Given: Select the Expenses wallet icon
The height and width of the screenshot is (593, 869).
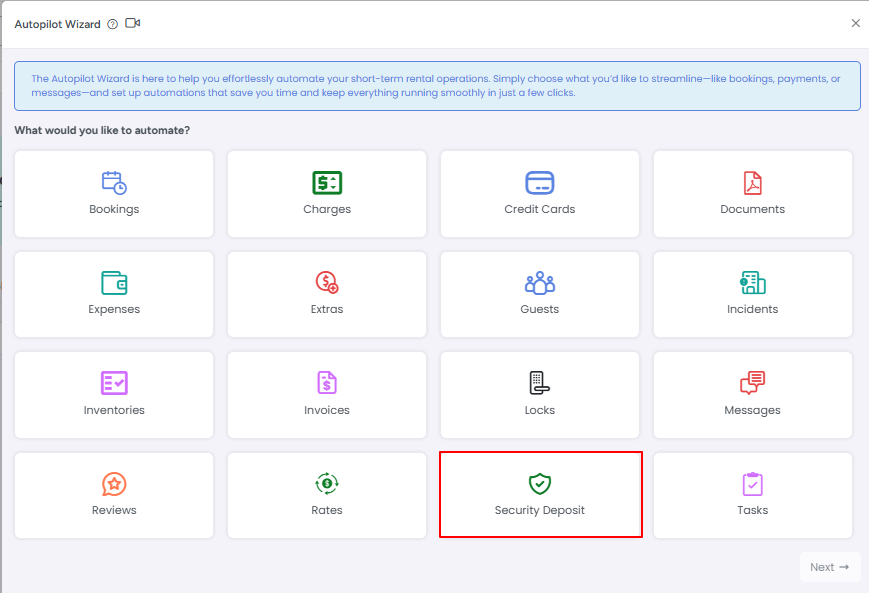Looking at the screenshot, I should (114, 283).
